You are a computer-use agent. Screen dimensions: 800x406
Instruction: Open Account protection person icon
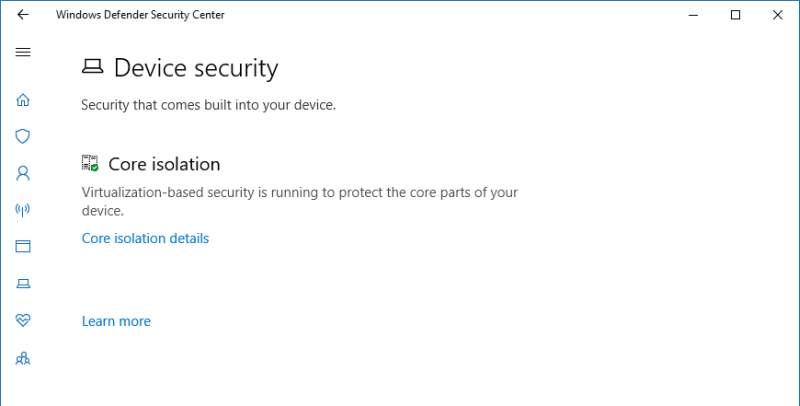click(23, 173)
